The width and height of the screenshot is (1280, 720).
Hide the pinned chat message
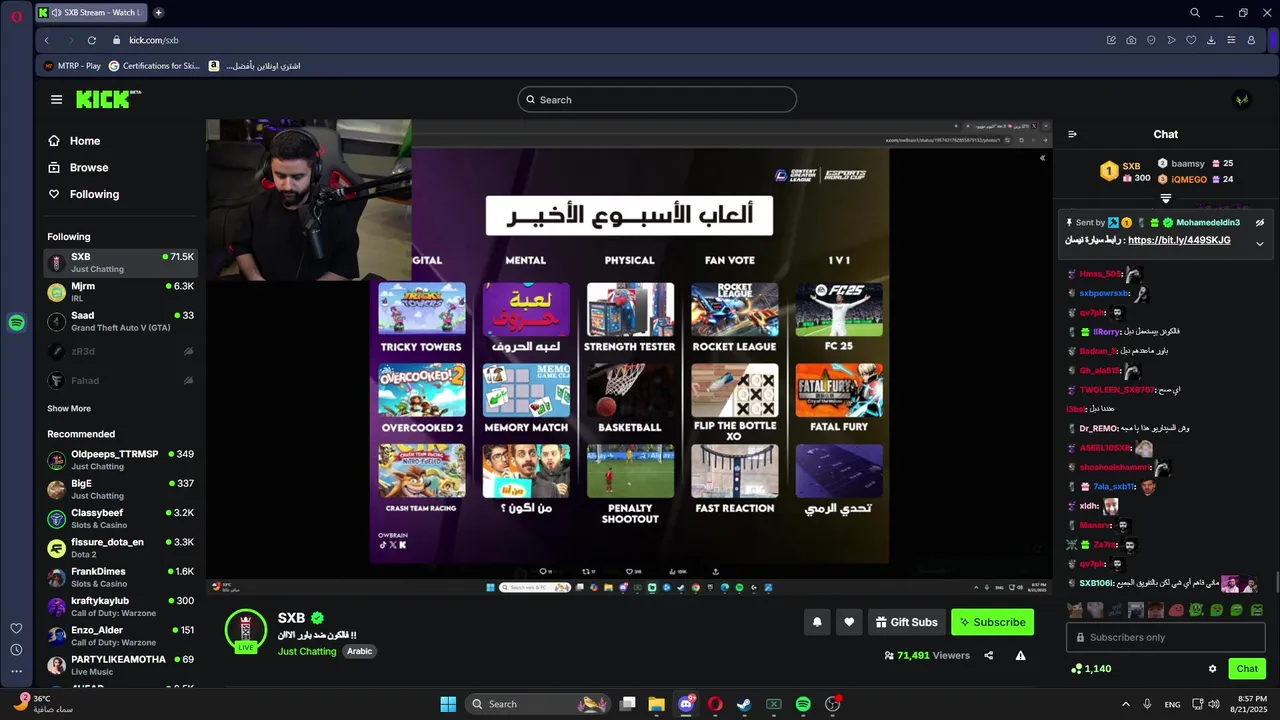tap(1260, 222)
